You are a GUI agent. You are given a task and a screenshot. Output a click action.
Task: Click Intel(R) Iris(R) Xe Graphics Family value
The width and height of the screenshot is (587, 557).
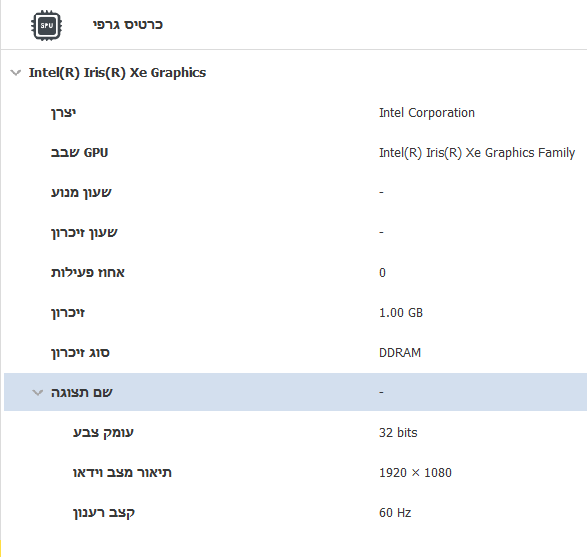click(x=477, y=153)
